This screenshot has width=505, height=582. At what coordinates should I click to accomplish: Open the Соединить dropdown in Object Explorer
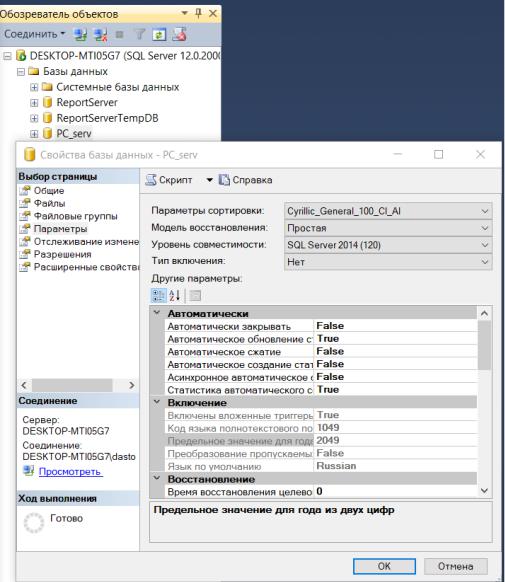click(x=35, y=34)
